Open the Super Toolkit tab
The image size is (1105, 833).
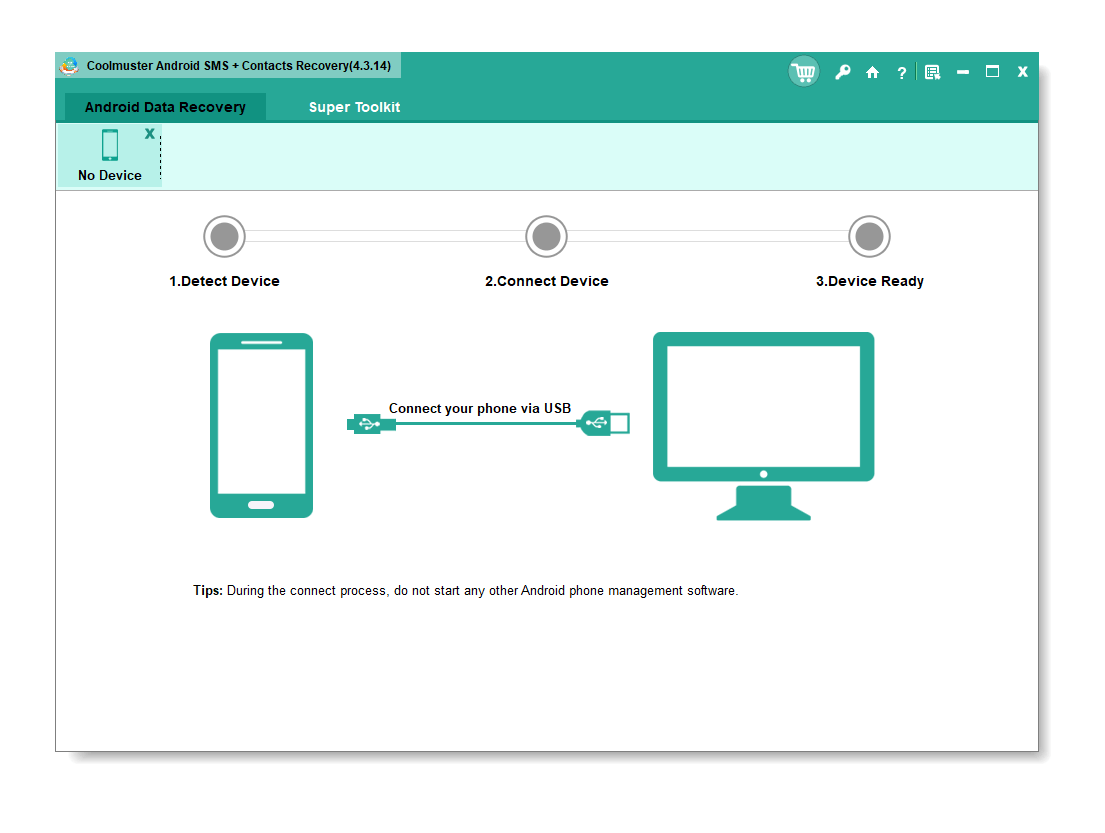pyautogui.click(x=354, y=107)
